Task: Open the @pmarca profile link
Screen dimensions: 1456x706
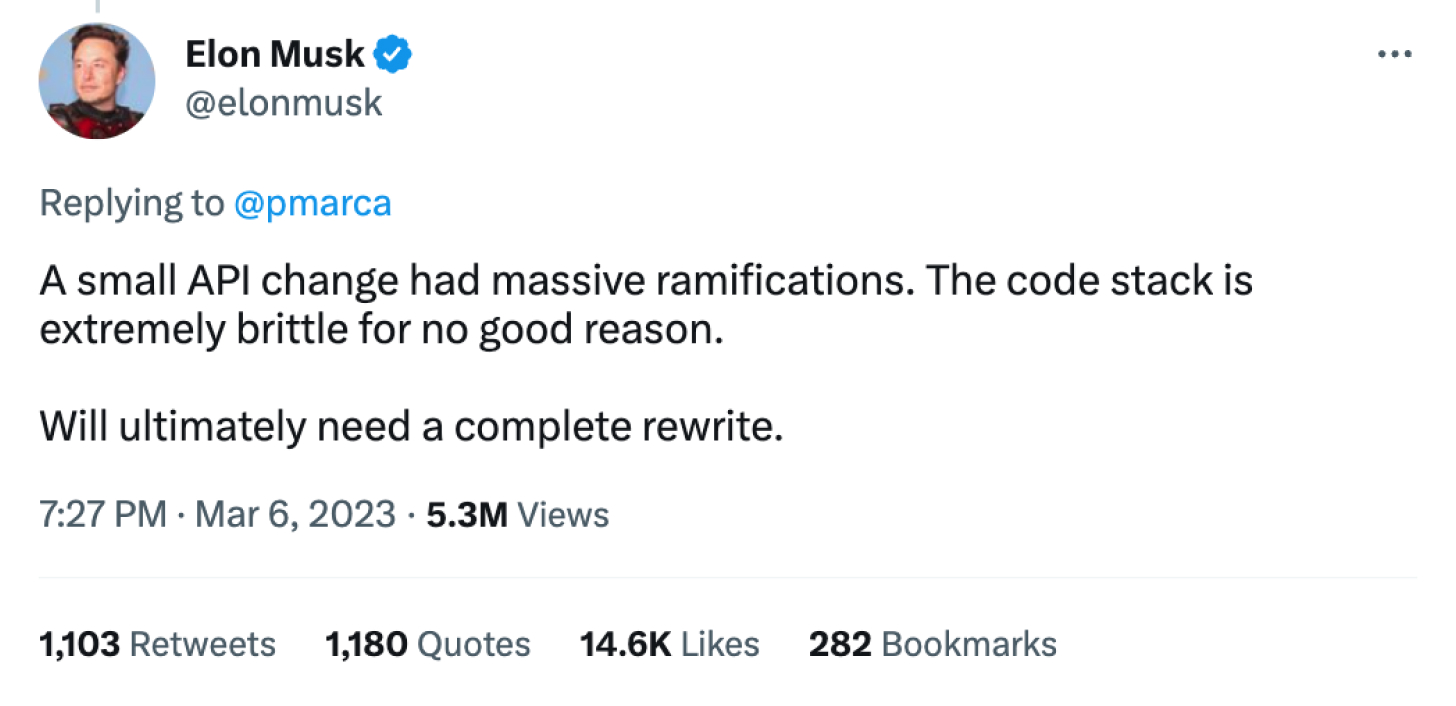Action: click(x=313, y=203)
